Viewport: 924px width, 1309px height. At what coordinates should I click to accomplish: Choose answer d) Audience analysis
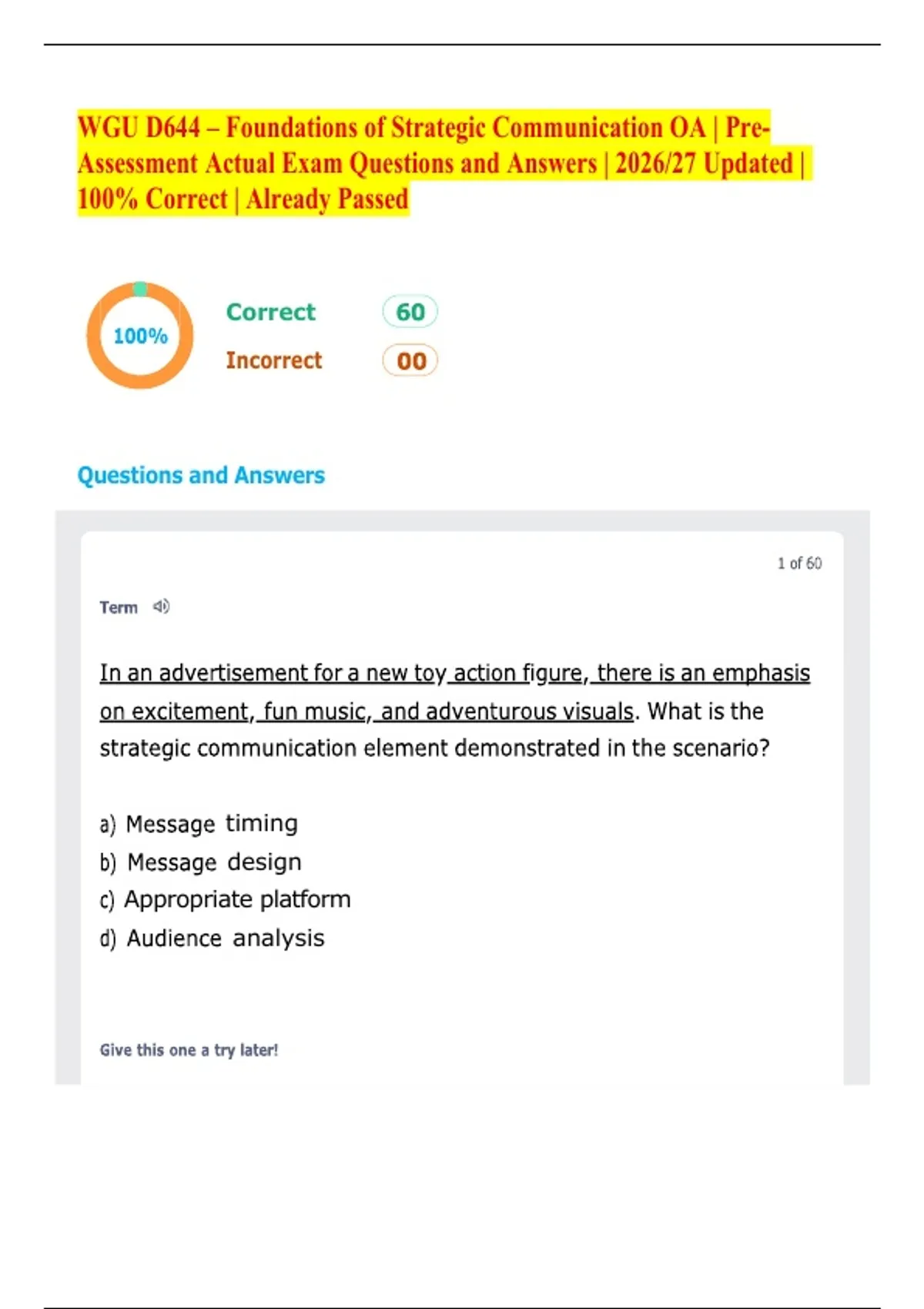212,939
